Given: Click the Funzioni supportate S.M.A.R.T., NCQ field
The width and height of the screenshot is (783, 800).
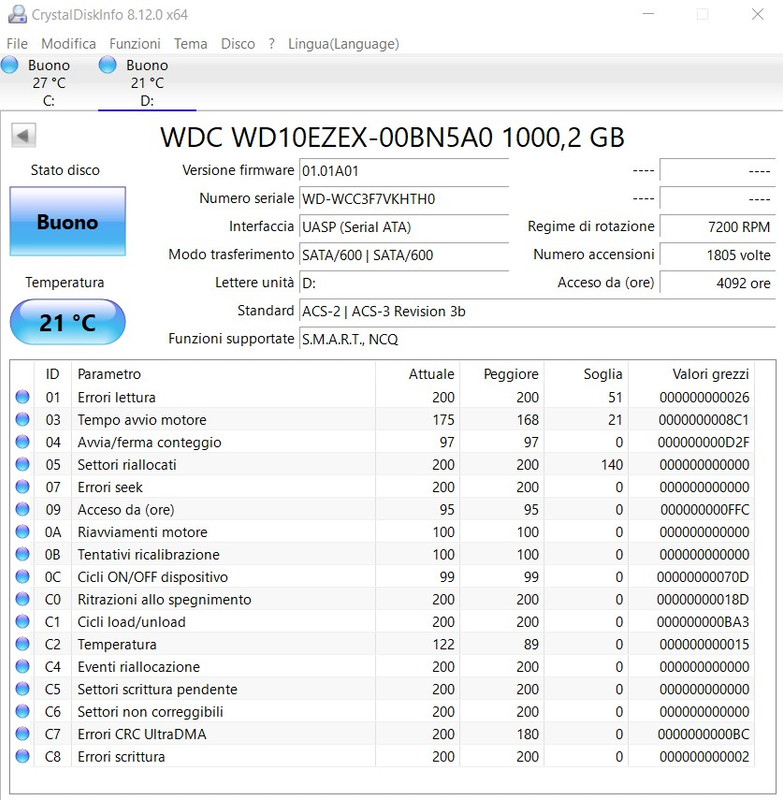Looking at the screenshot, I should point(537,339).
